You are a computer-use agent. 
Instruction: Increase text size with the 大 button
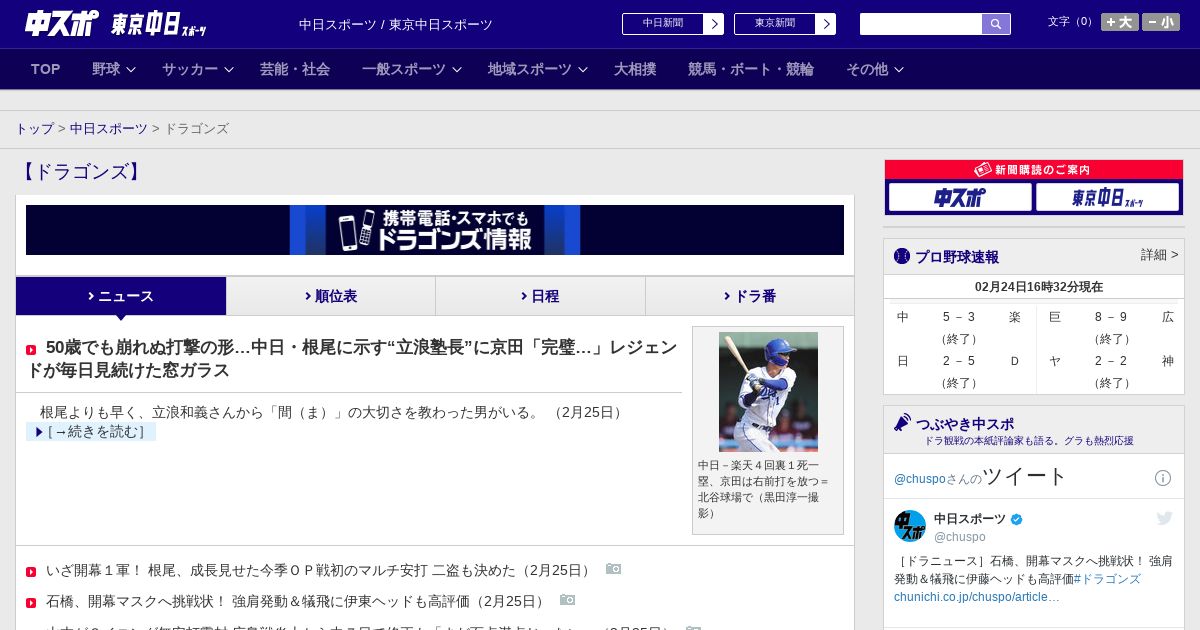pos(1119,22)
